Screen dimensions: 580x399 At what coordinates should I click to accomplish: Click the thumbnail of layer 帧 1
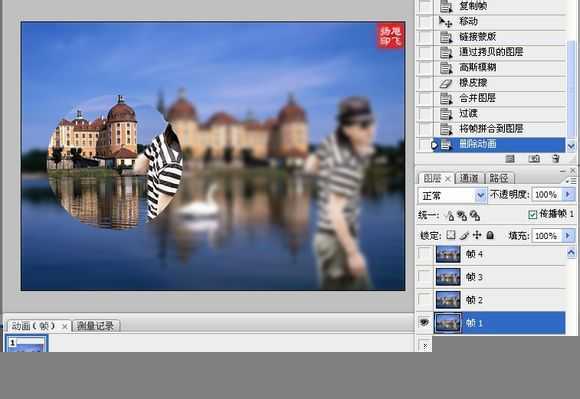click(448, 323)
